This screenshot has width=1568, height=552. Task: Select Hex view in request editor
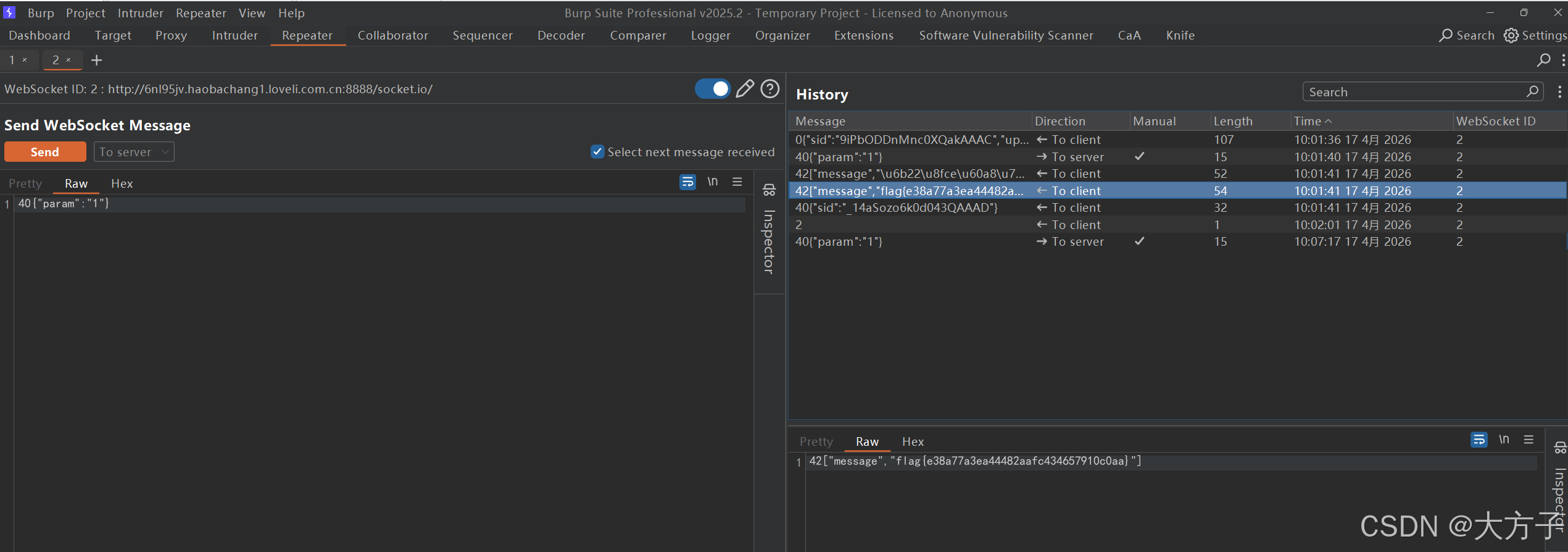pos(122,183)
